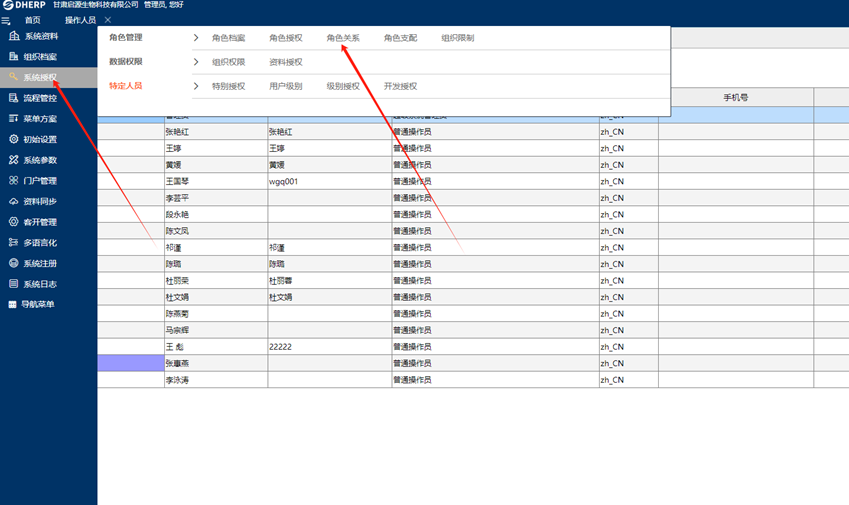Image resolution: width=849 pixels, height=505 pixels.
Task: Select the 陈文凤 name cell
Action: pos(215,231)
